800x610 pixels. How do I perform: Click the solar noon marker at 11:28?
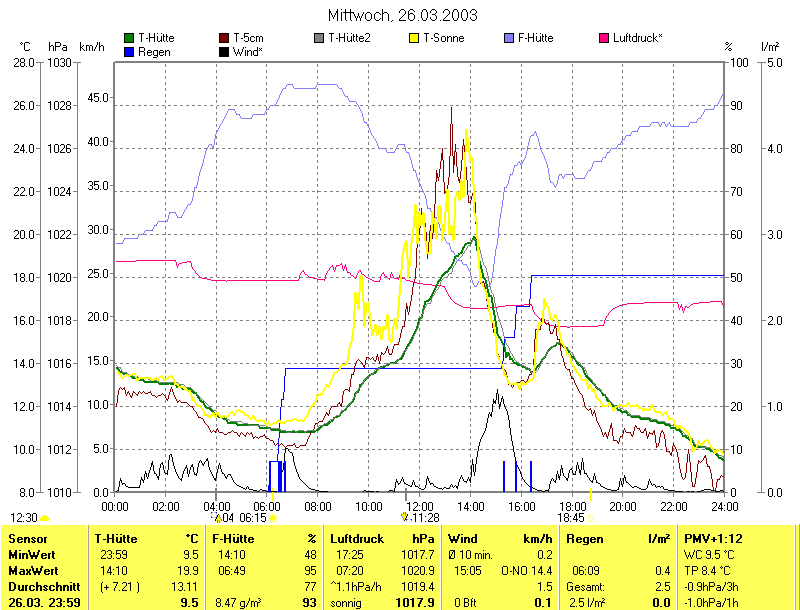(x=404, y=517)
